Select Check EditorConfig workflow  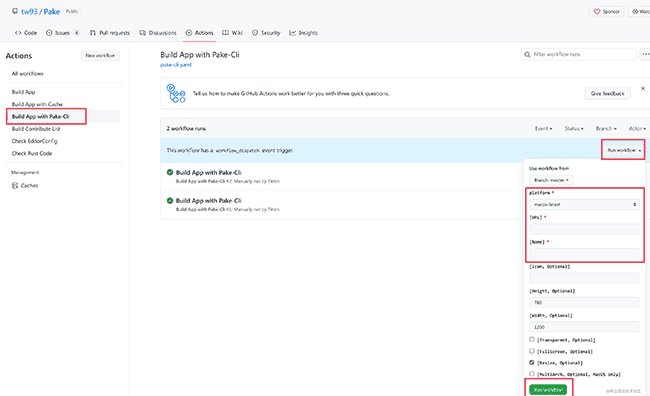click(x=35, y=141)
